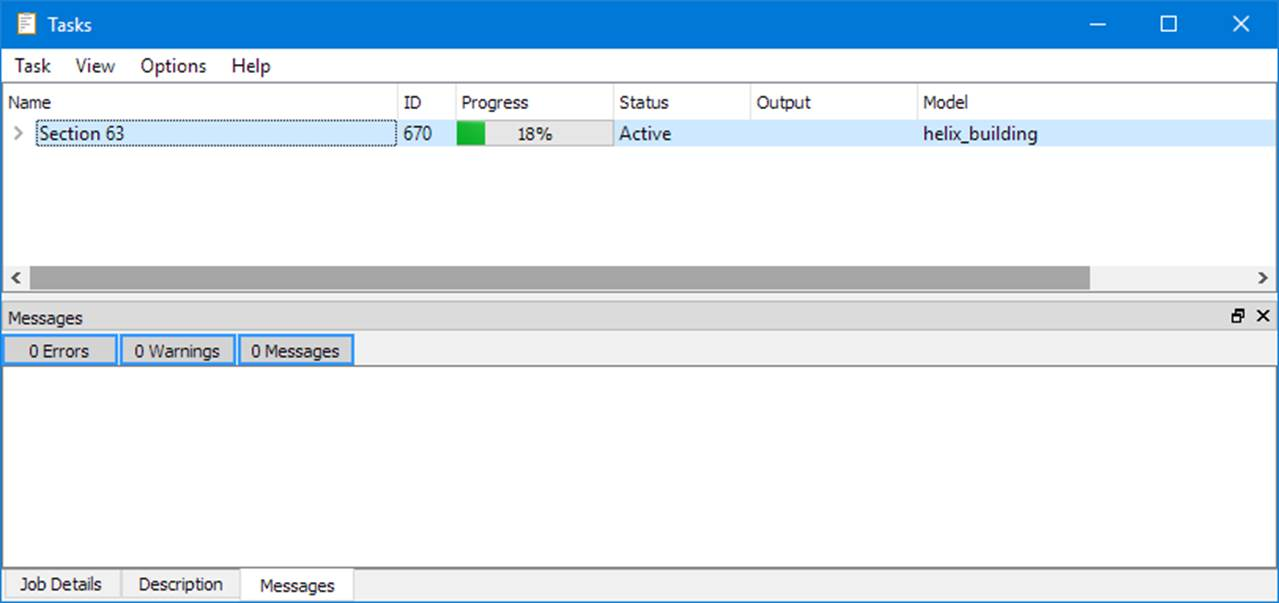Click the Tasks window title icon
The width and height of the screenshot is (1279, 603).
[26, 24]
